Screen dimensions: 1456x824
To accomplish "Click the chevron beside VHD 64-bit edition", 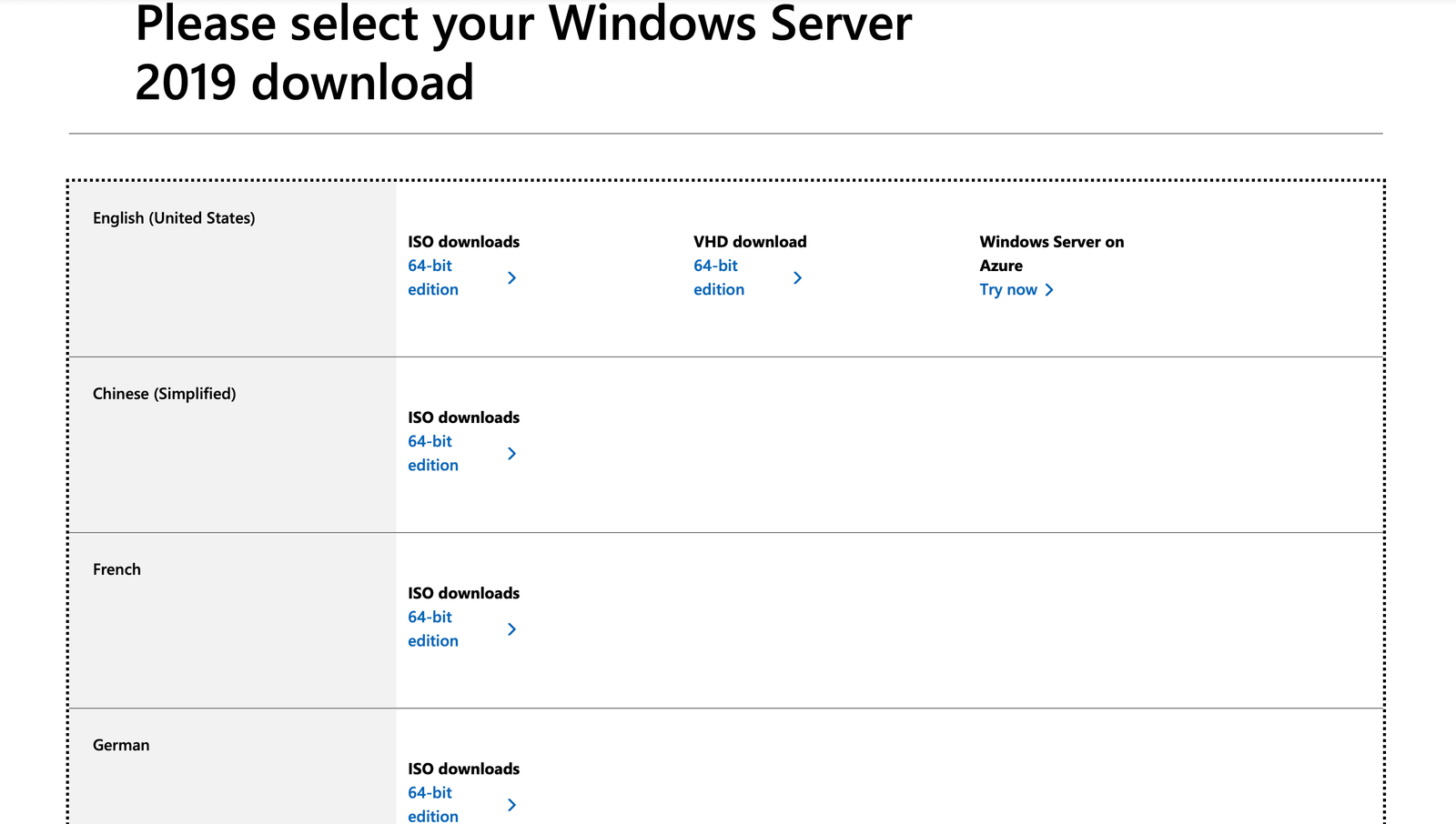I will pos(797,277).
